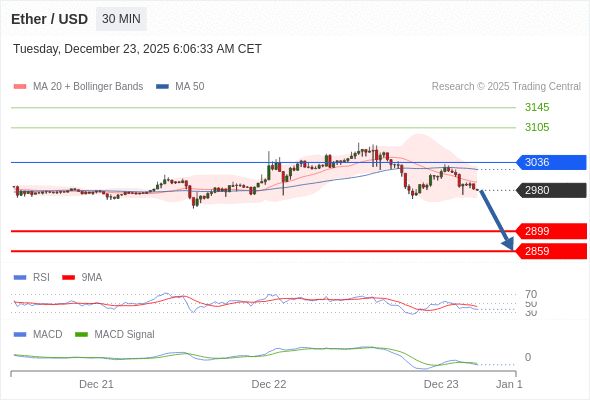This screenshot has width=590, height=400.
Task: Click the Research © 2025 Trading Central credit
Action: pyautogui.click(x=506, y=87)
